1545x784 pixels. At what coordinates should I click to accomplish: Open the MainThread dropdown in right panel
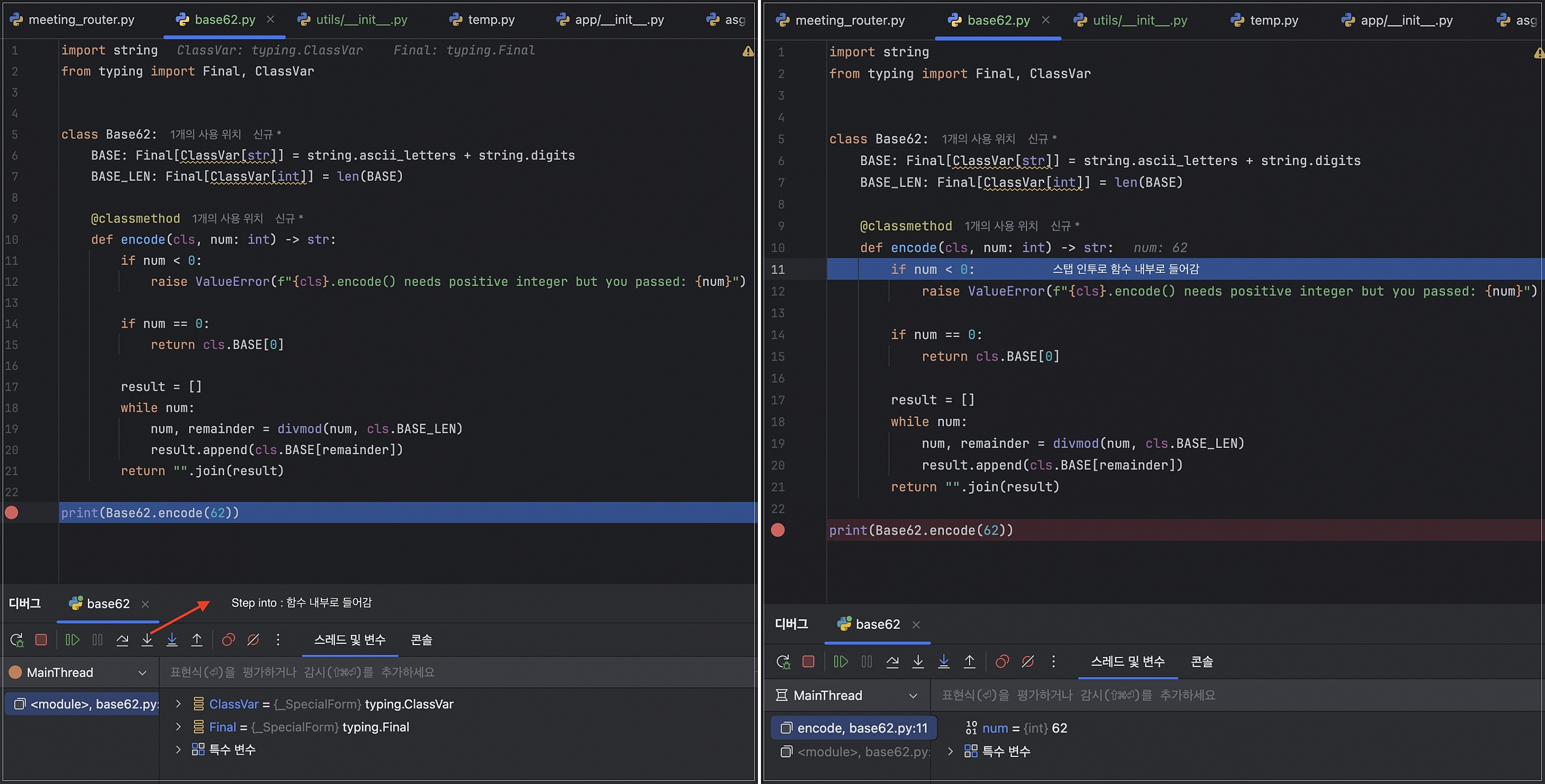pos(913,696)
